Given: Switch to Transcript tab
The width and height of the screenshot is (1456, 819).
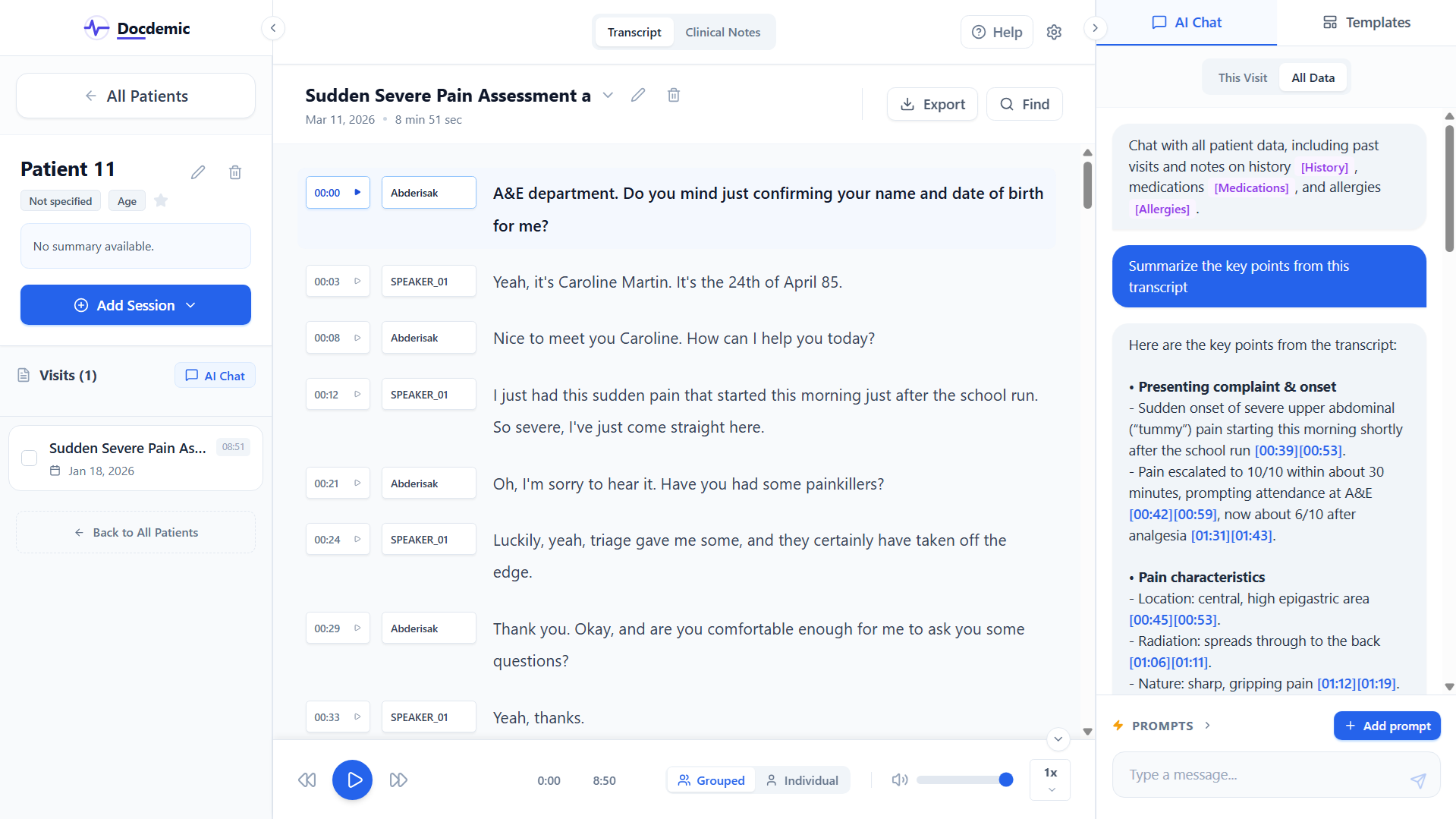Looking at the screenshot, I should [x=634, y=33].
